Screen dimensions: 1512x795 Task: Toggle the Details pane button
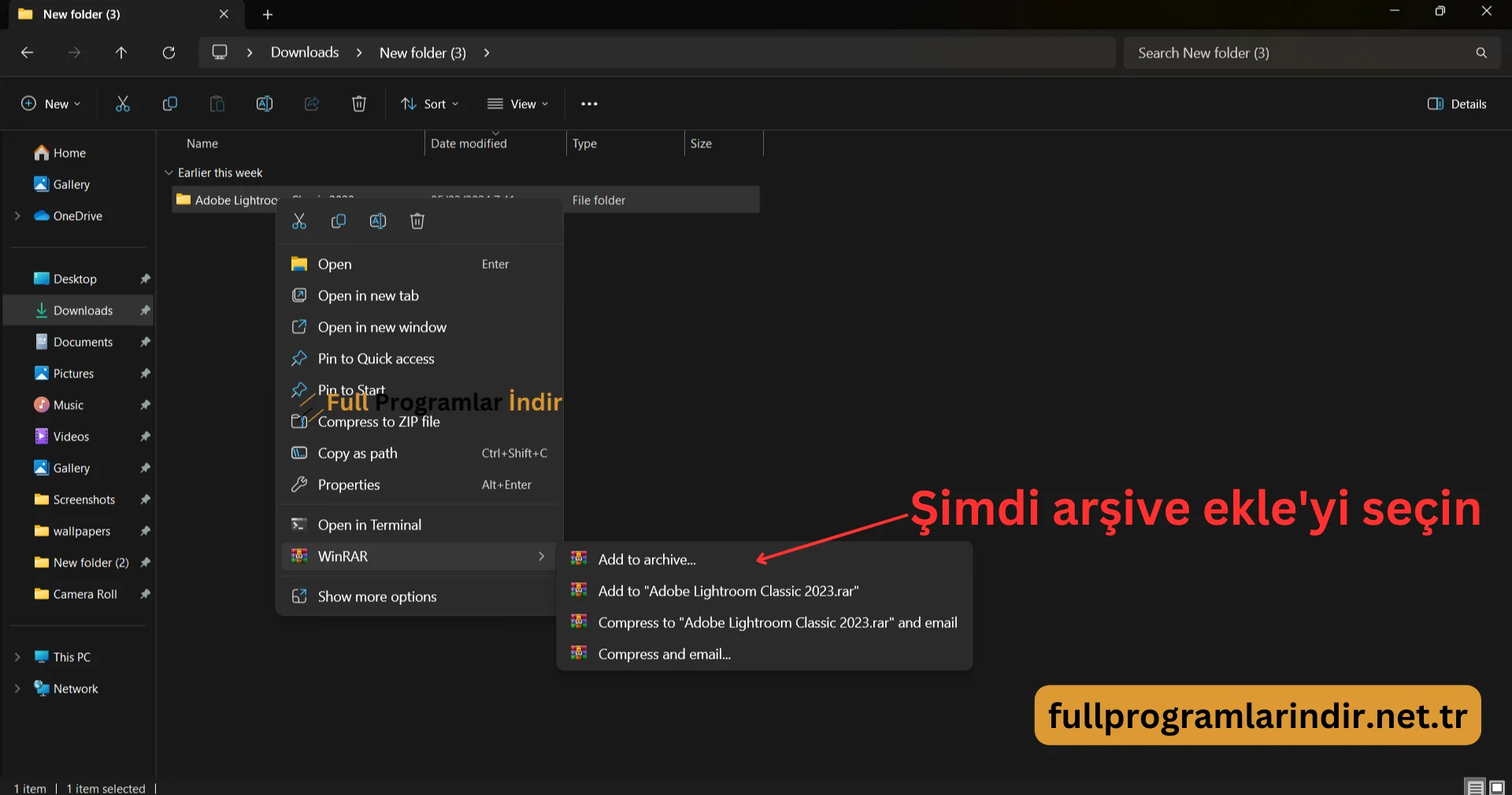coord(1457,104)
